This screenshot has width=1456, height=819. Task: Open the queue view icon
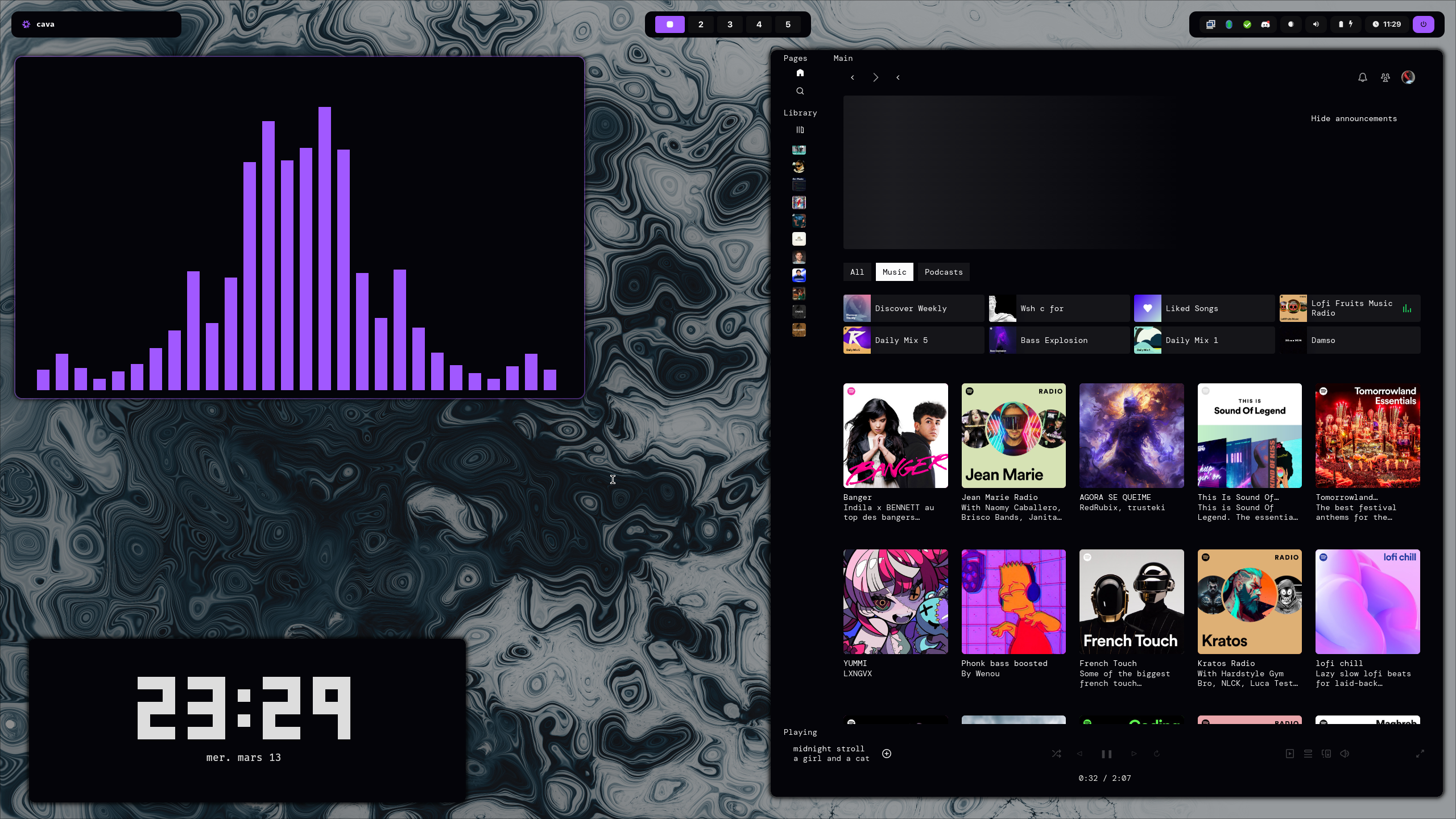tap(1308, 754)
